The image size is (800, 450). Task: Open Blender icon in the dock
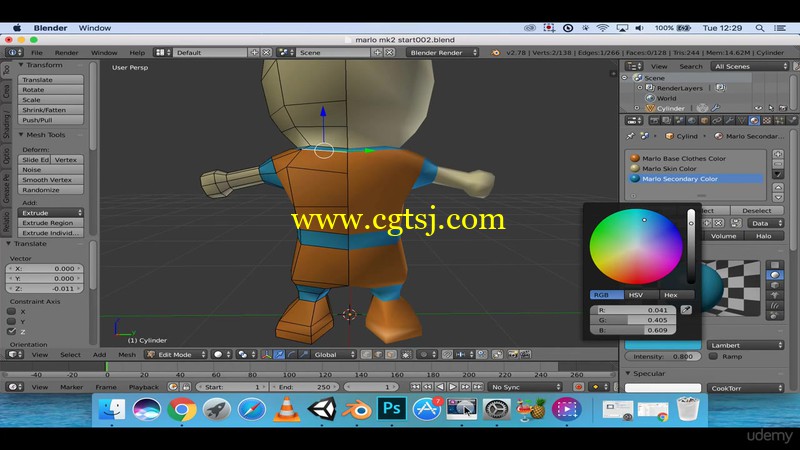pos(356,410)
